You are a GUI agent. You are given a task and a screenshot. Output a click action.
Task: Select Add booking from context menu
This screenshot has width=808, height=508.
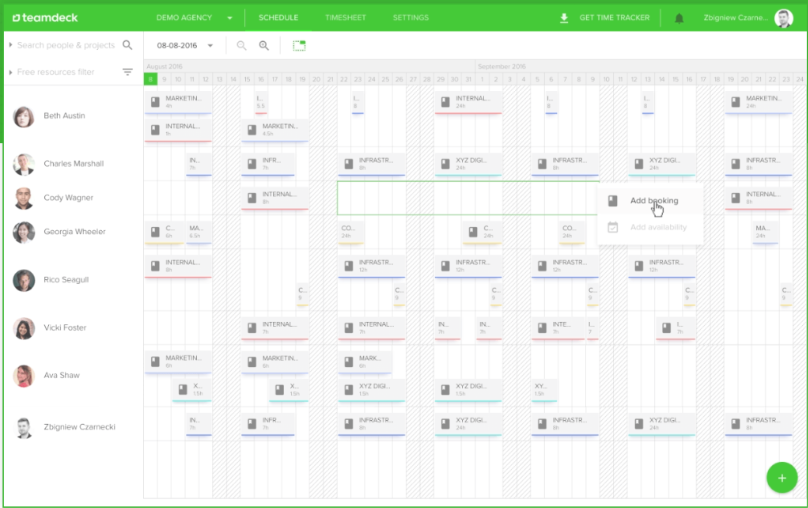(x=649, y=200)
